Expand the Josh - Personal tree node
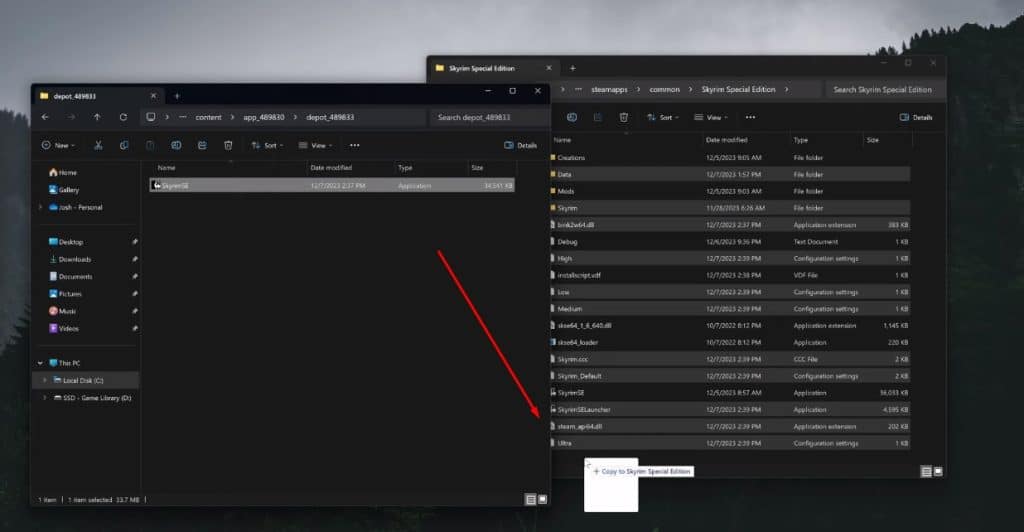 40,207
